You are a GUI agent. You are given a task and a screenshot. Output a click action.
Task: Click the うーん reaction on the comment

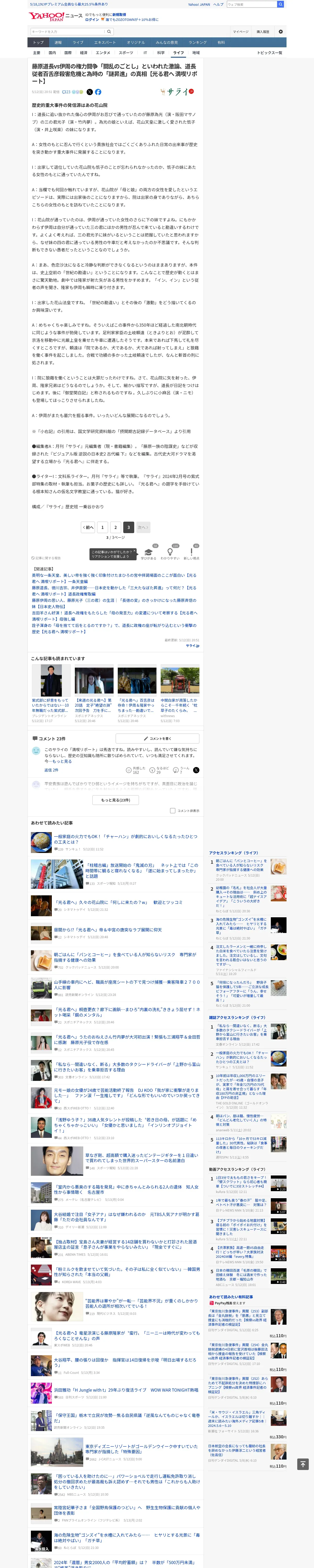point(176,770)
